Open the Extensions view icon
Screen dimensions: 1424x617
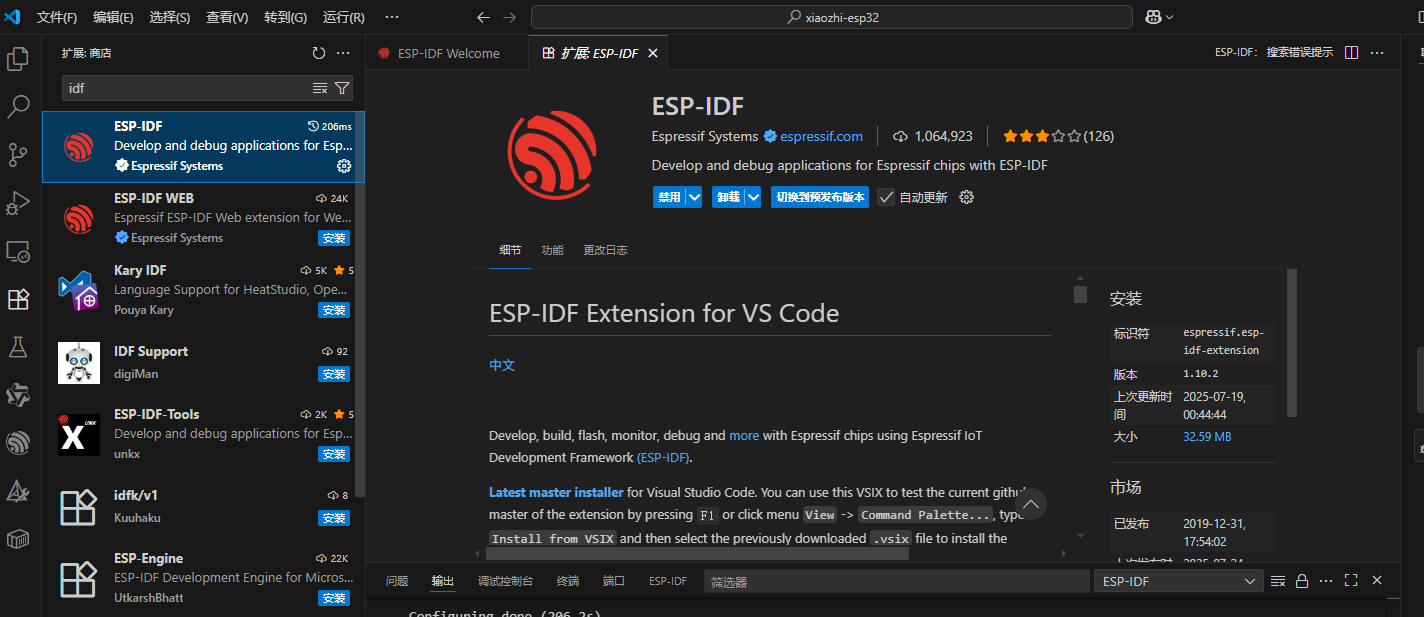pyautogui.click(x=18, y=299)
